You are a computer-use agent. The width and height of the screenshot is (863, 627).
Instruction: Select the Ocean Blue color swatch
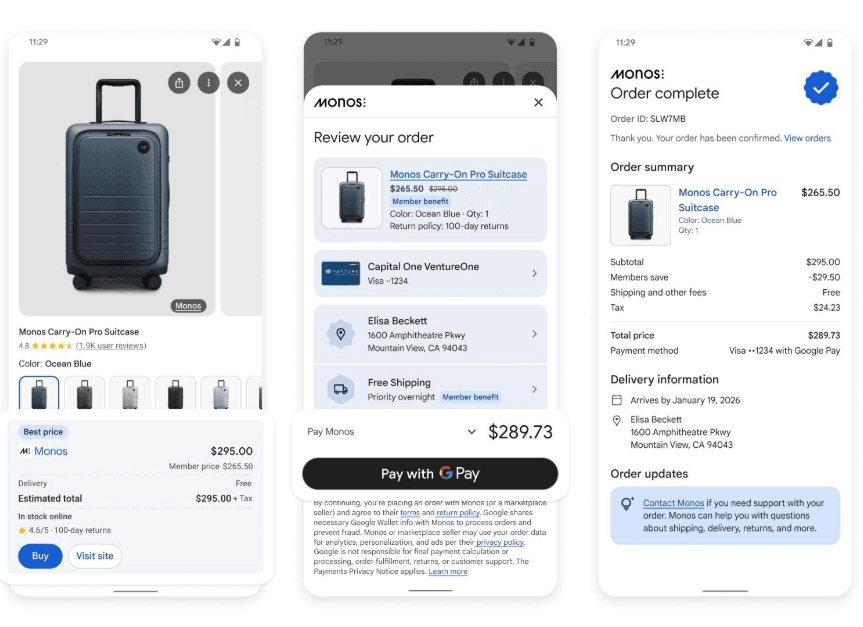coord(39,392)
